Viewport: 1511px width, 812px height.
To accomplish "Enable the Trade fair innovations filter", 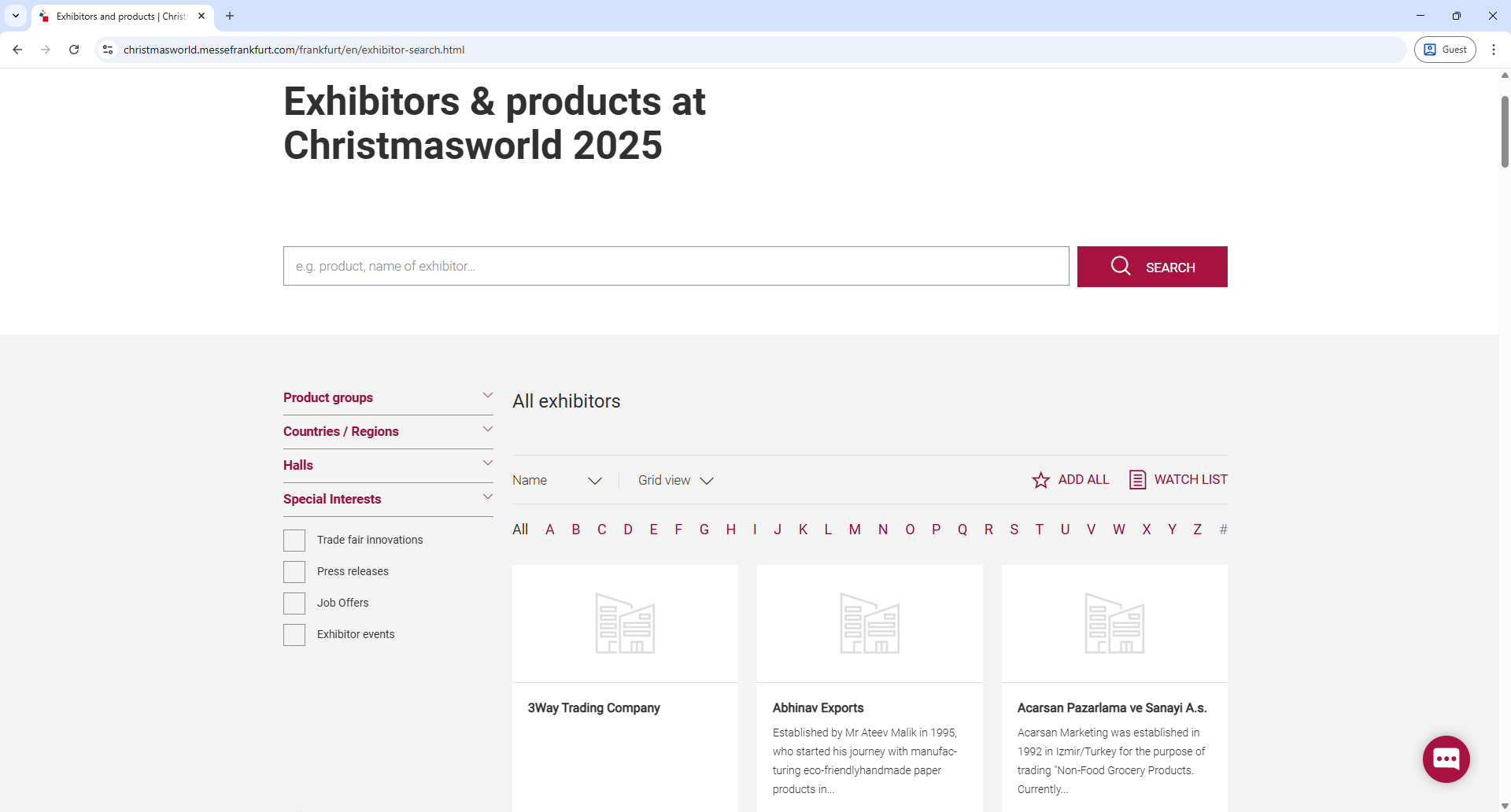I will (294, 540).
